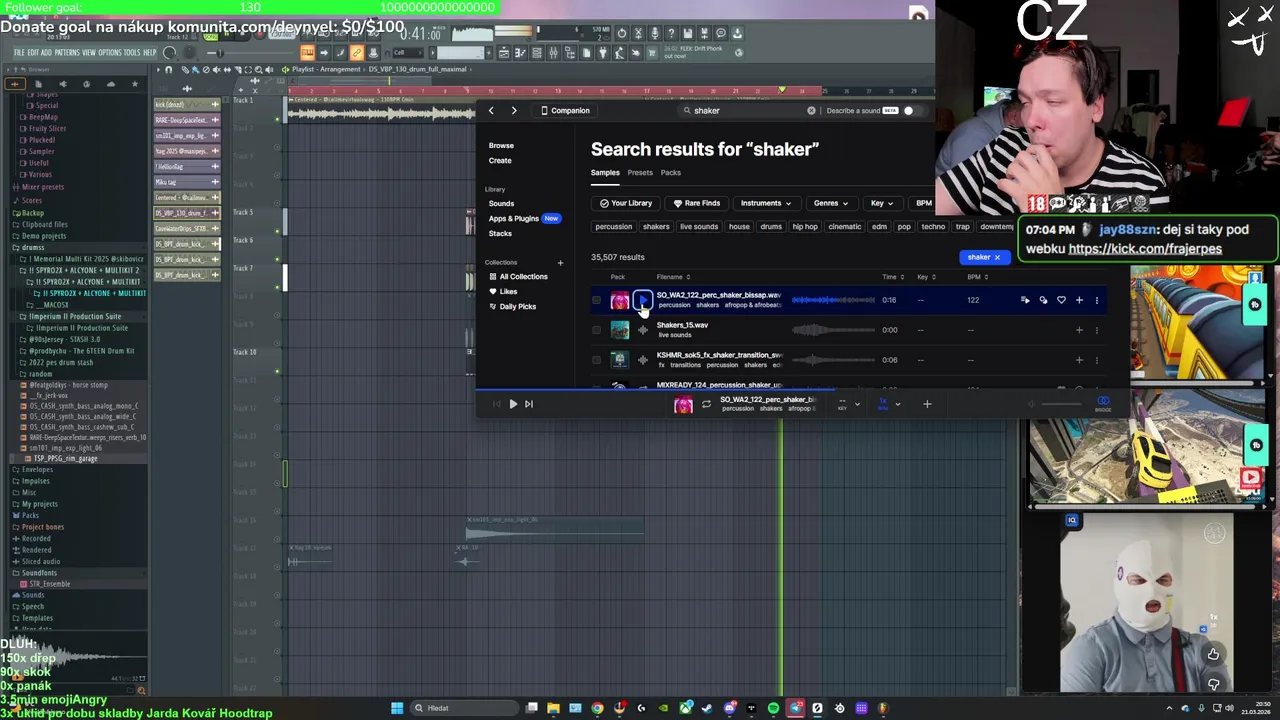Select the shakers tag chip
The height and width of the screenshot is (720, 1280).
(656, 227)
